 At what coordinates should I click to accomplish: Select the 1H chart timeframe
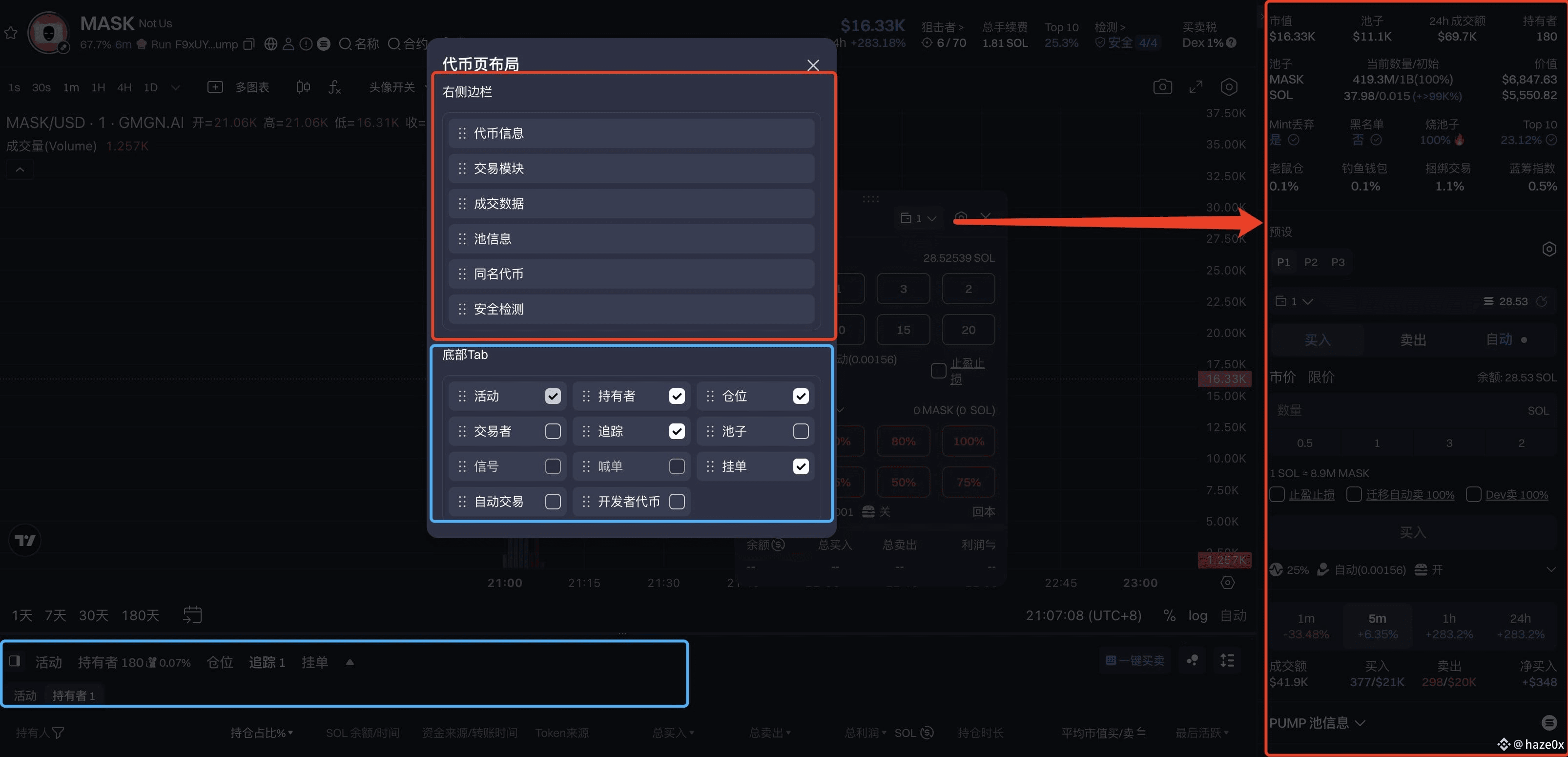coord(98,88)
